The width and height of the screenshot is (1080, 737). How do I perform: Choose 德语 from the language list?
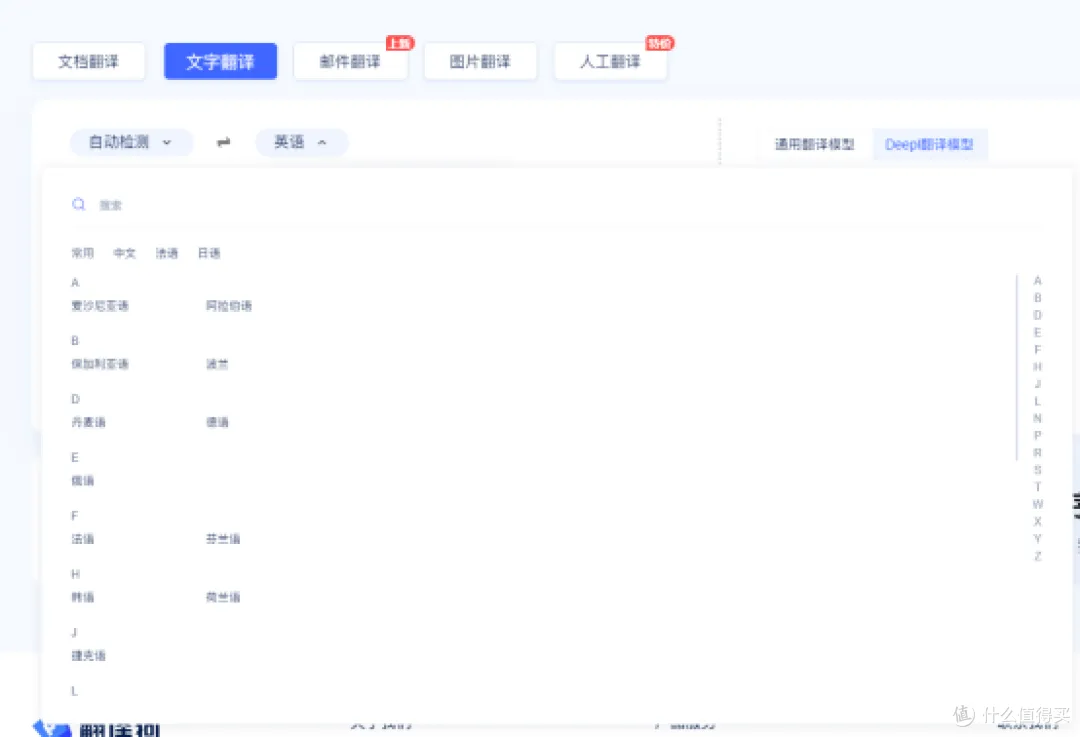coord(216,421)
